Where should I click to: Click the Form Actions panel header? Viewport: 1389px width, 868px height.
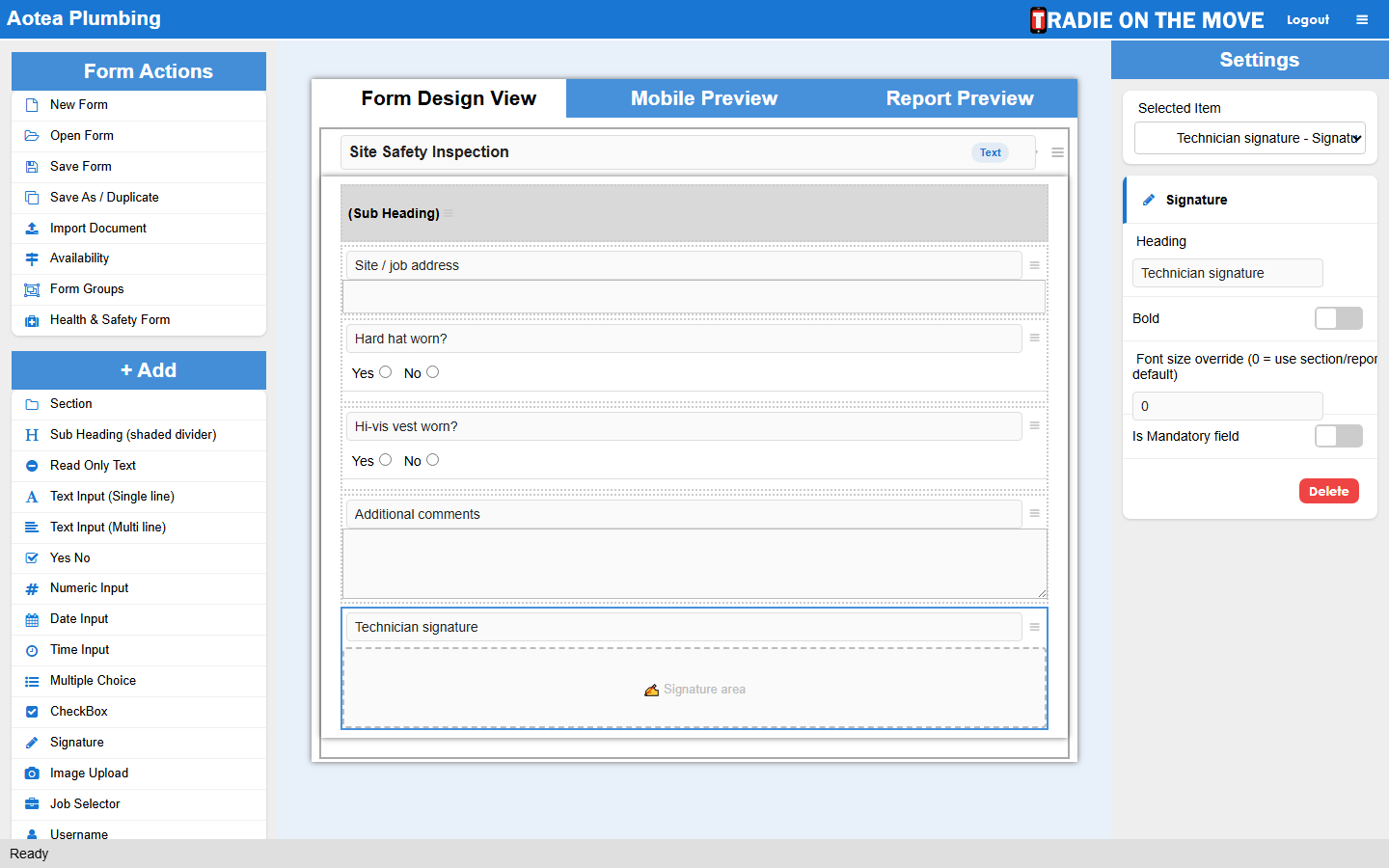point(139,71)
